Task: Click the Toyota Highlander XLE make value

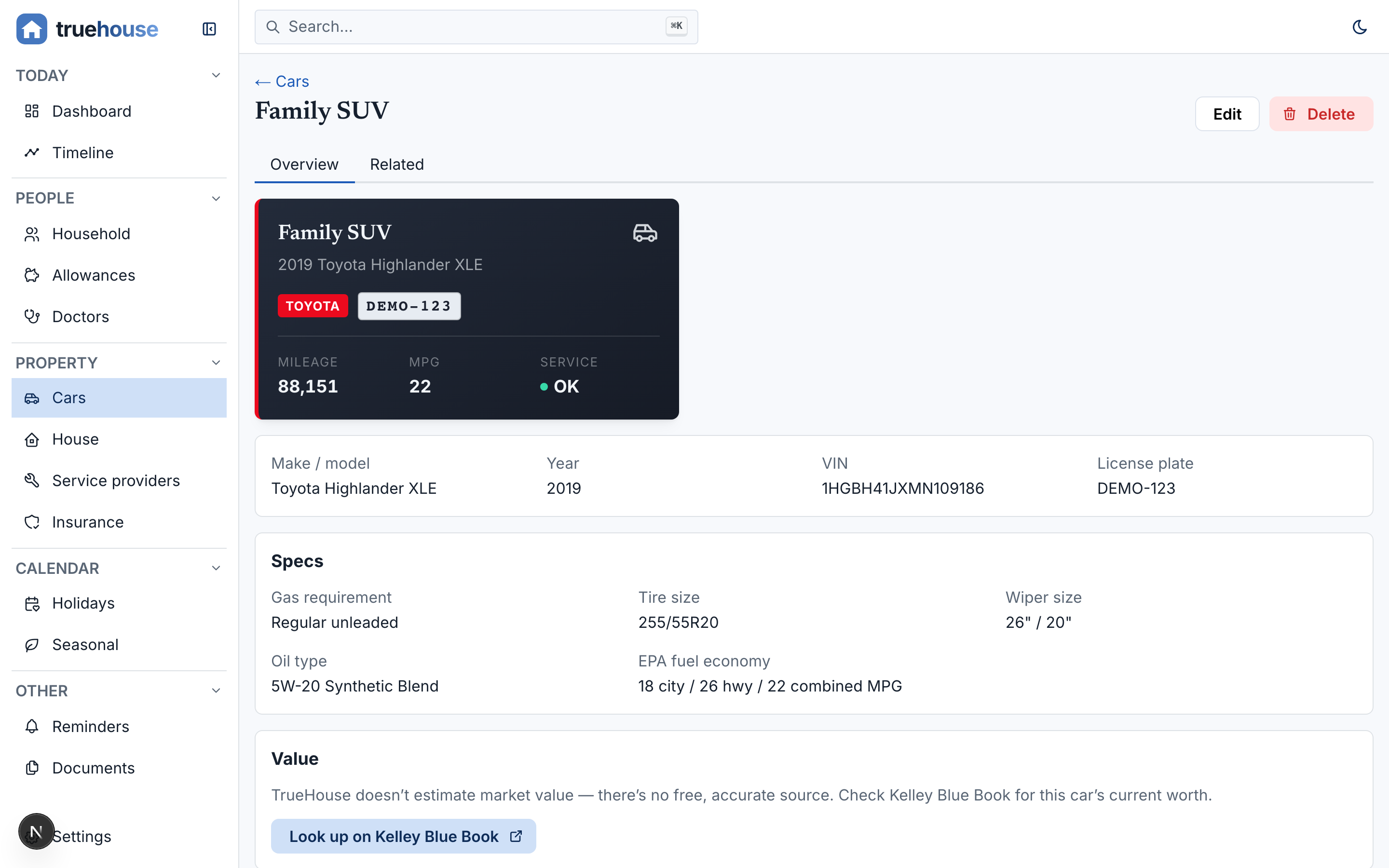Action: (x=354, y=488)
